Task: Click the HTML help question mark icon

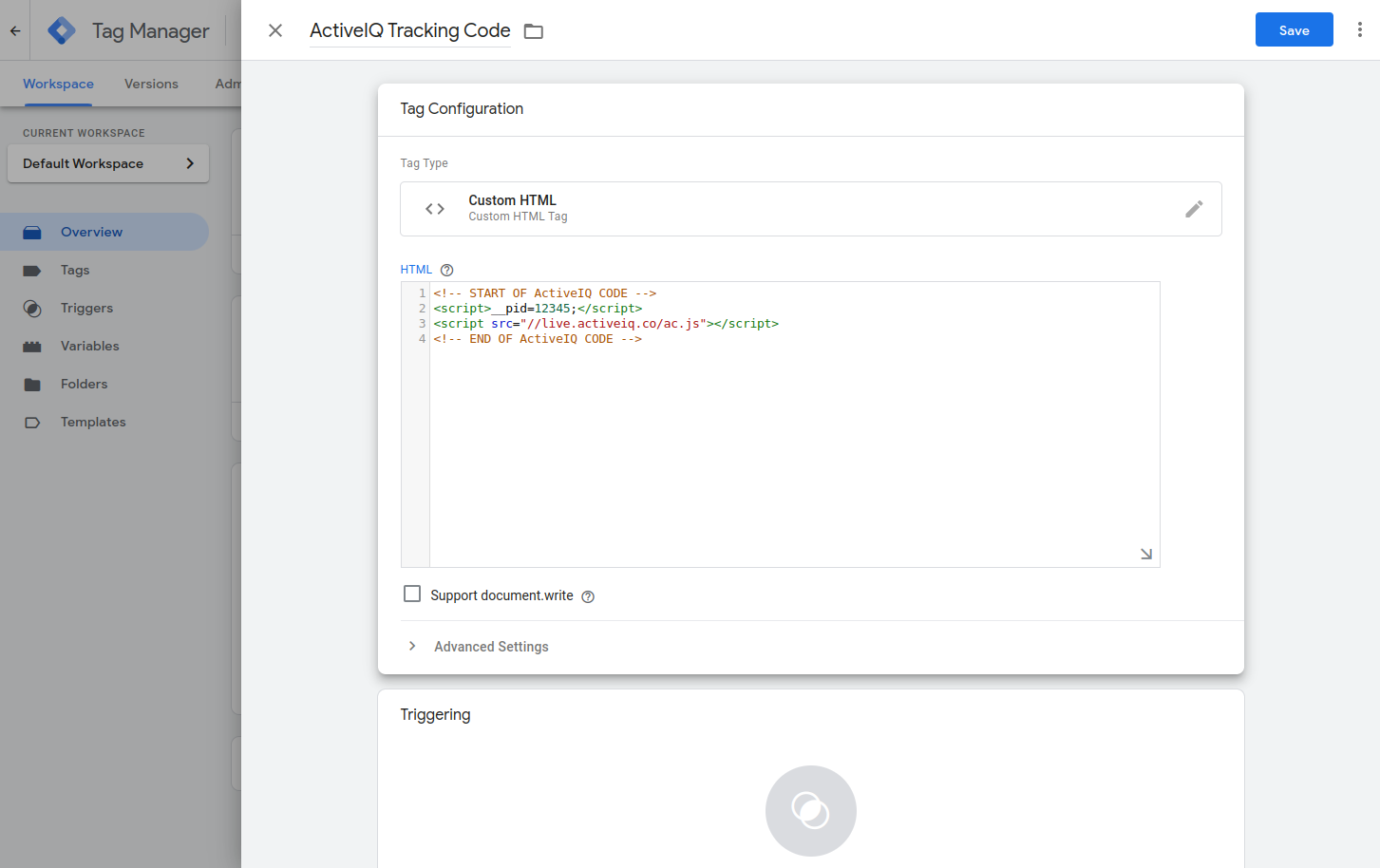Action: (447, 270)
